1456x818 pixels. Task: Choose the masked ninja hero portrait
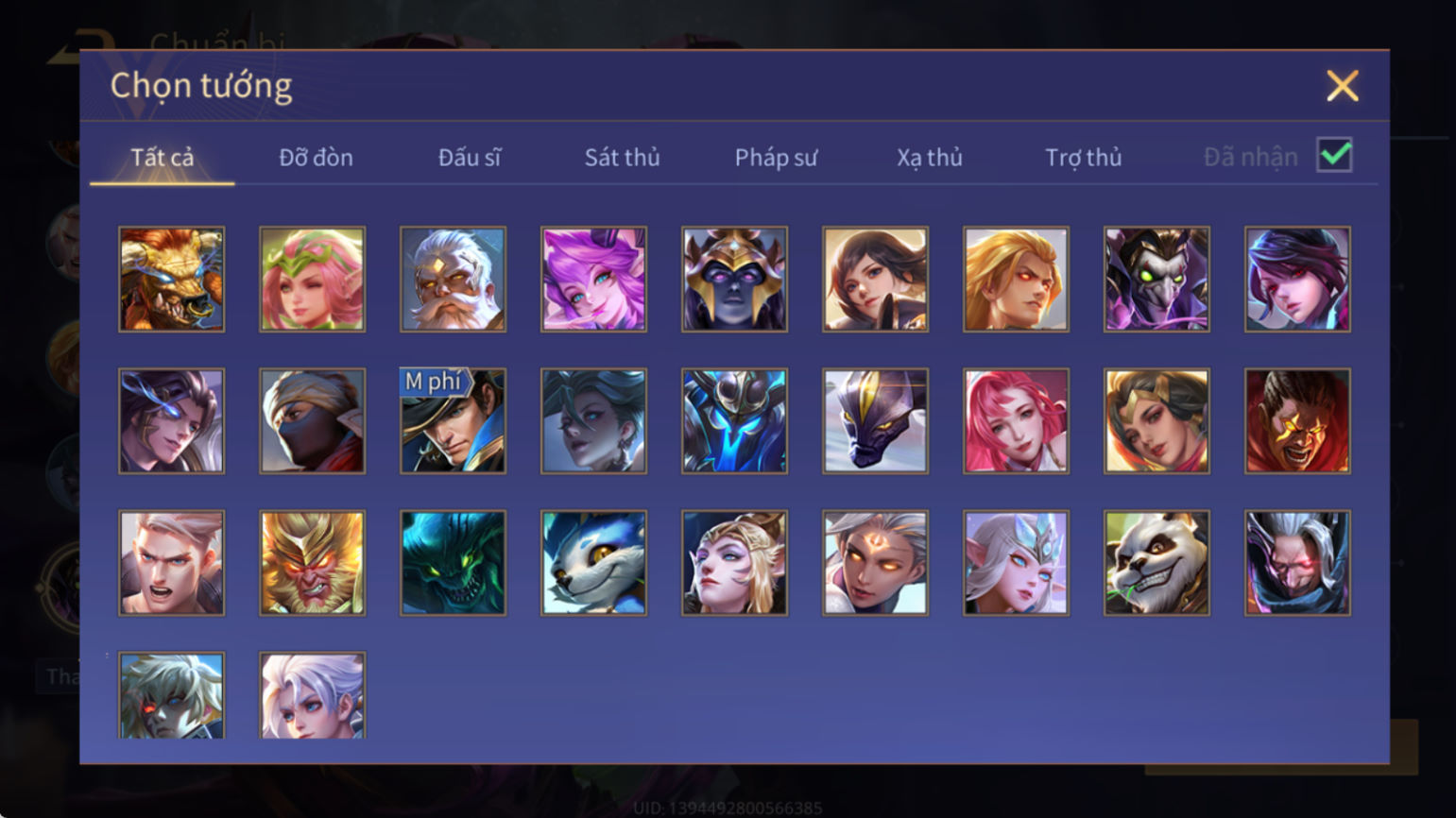coord(312,420)
